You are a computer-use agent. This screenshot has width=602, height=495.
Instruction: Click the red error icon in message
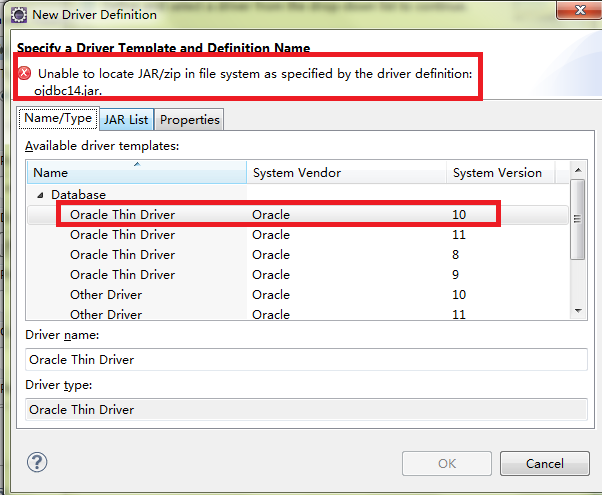tap(25, 73)
